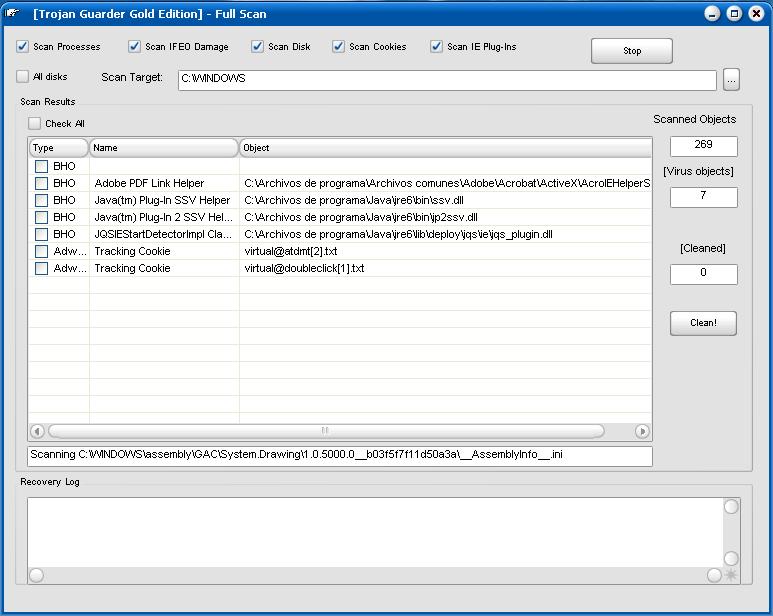Stop the running scan
This screenshot has height=616, width=773.
pyautogui.click(x=632, y=51)
